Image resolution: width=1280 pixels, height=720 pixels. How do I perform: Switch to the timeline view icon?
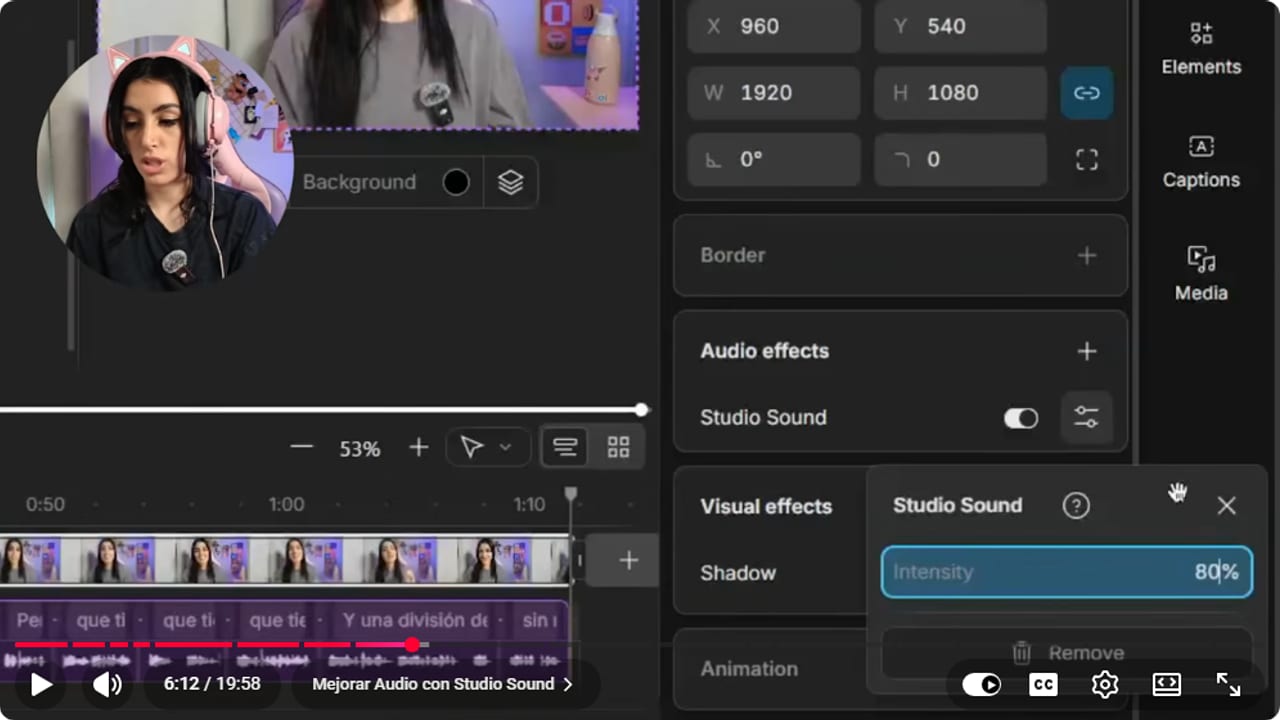tap(565, 448)
